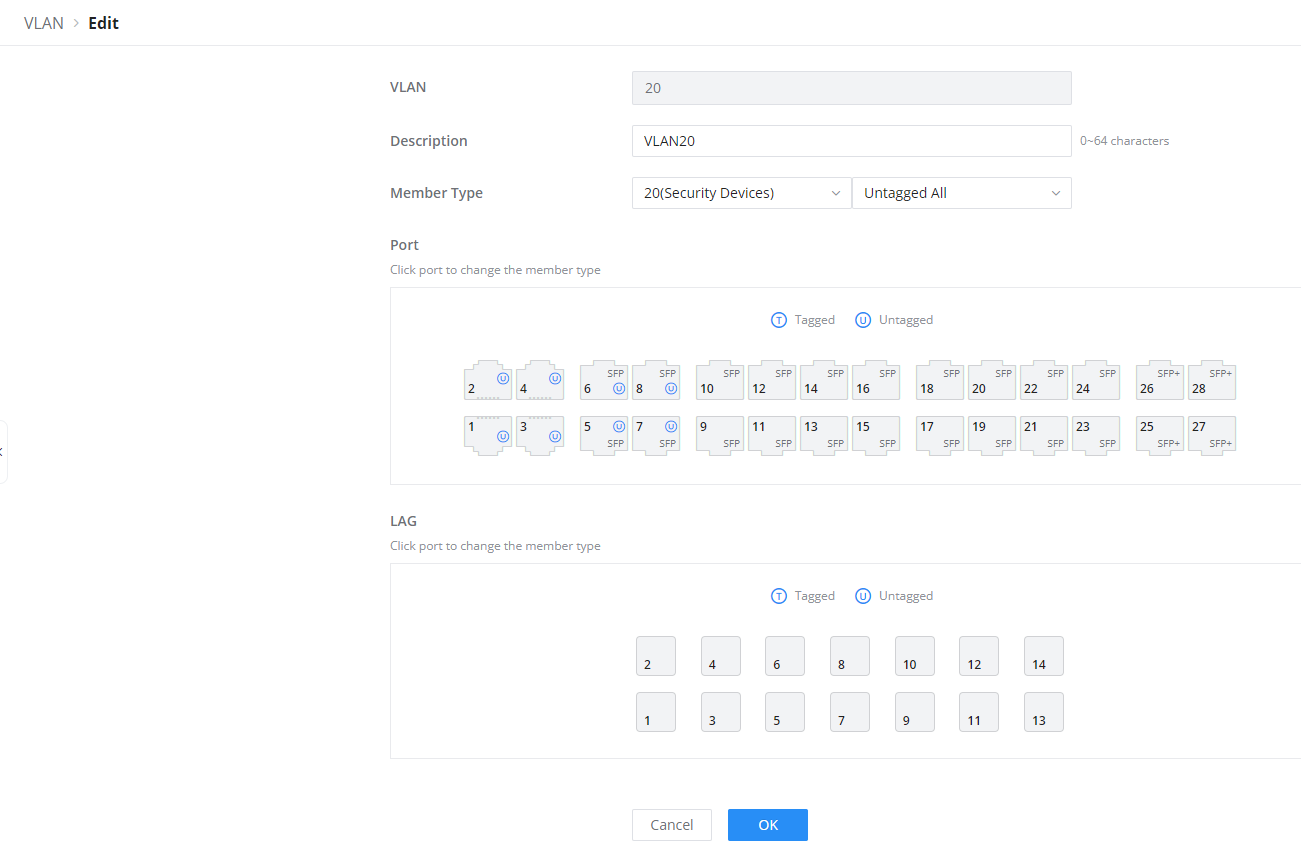Select SFP+ port 25 icon
Screen dimensions: 1301x859
pos(1160,436)
